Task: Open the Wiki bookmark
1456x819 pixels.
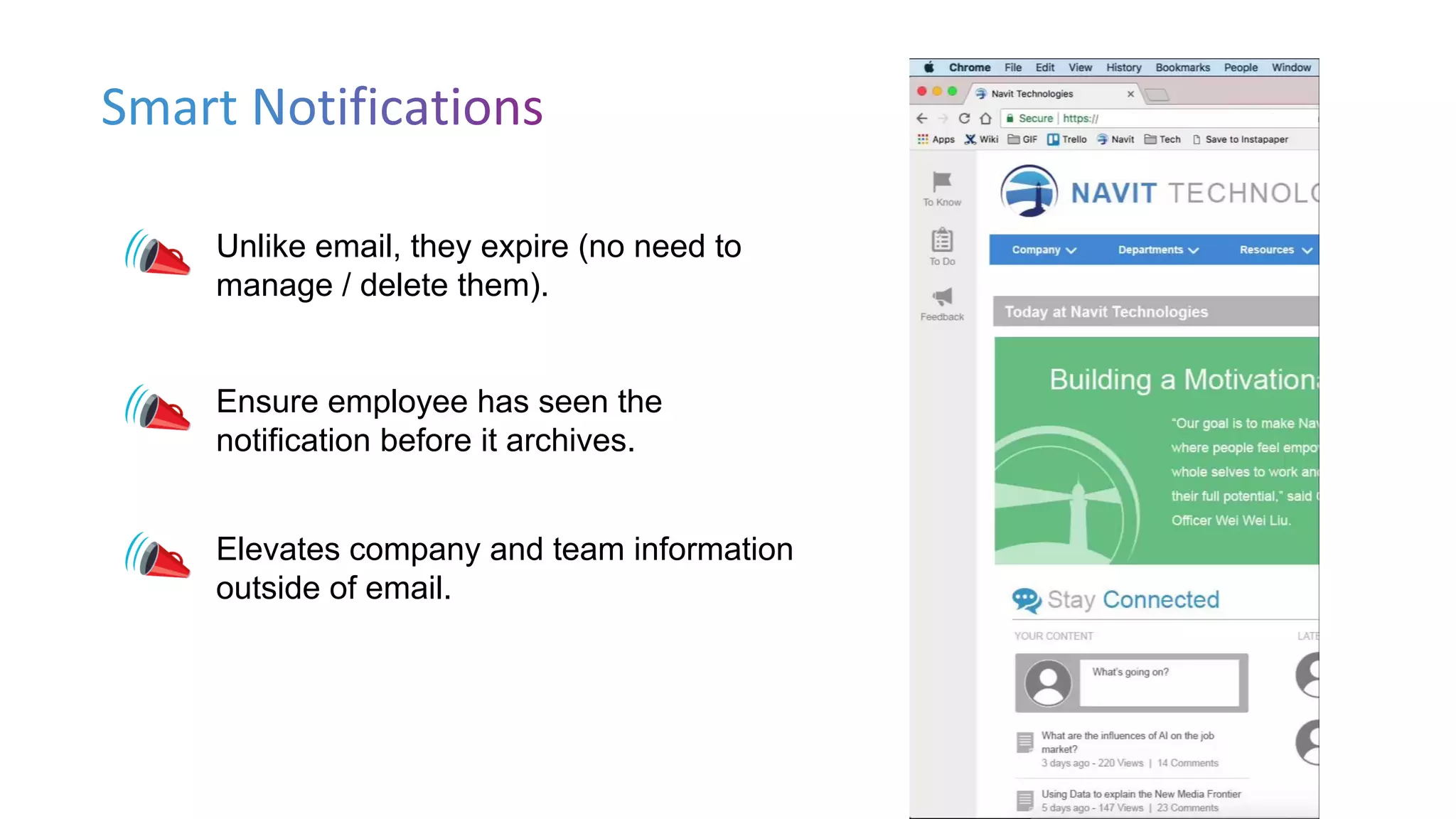Action: 981,139
